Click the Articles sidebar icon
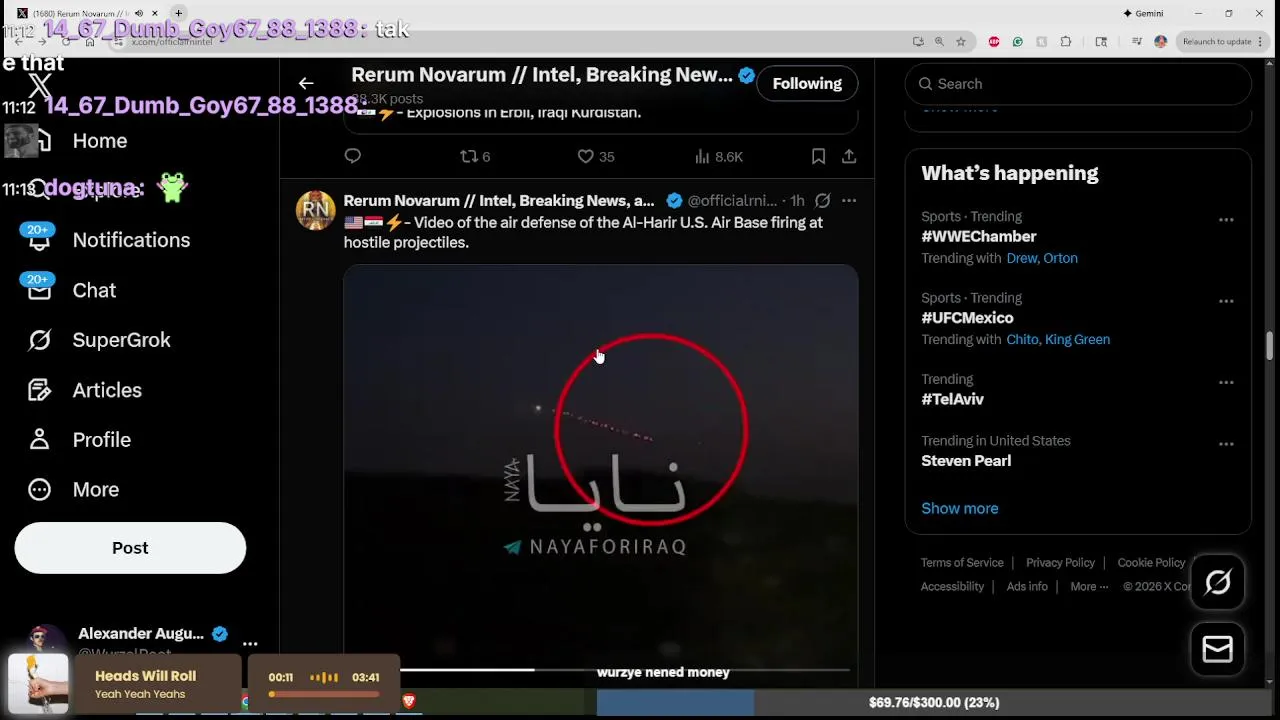Screen dimensions: 1280x720 [x=39, y=390]
